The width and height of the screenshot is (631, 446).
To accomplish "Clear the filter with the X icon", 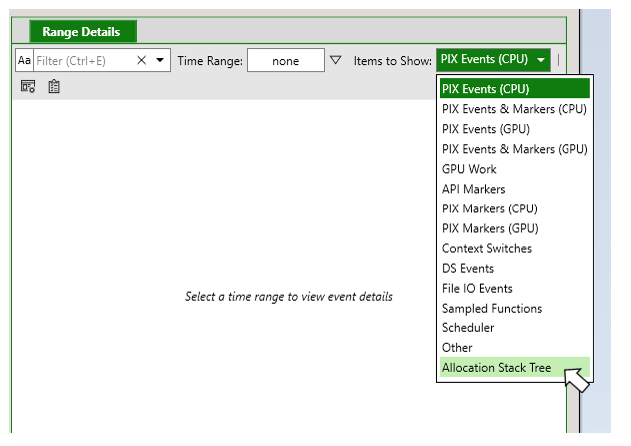I will pos(141,60).
